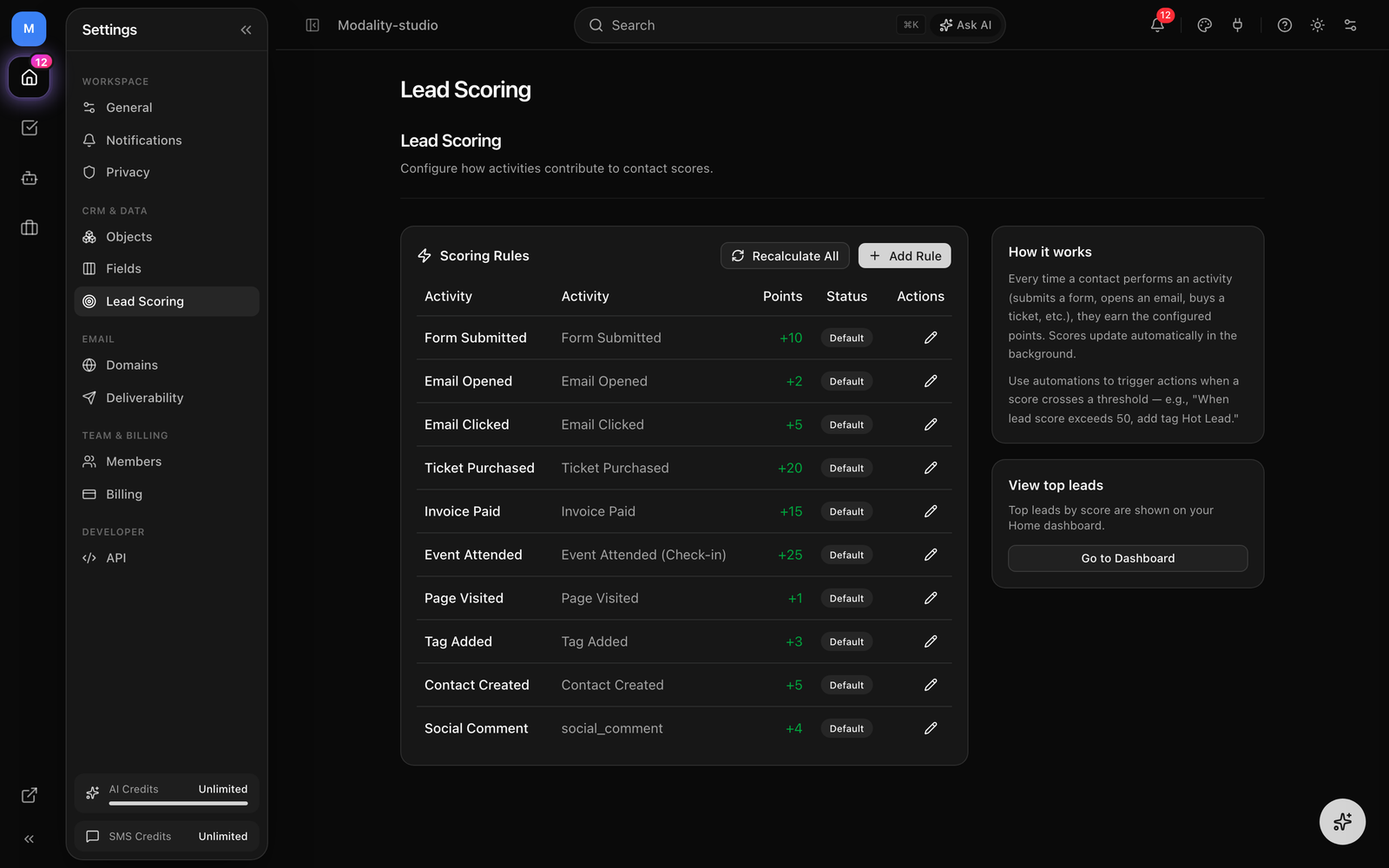
Task: Click the Status column header
Action: [846, 297]
